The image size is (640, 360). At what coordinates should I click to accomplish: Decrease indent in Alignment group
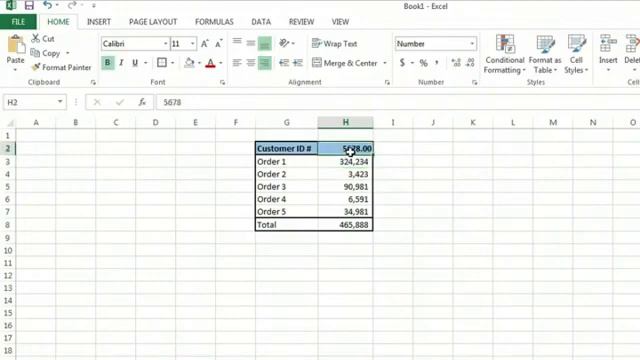click(284, 63)
